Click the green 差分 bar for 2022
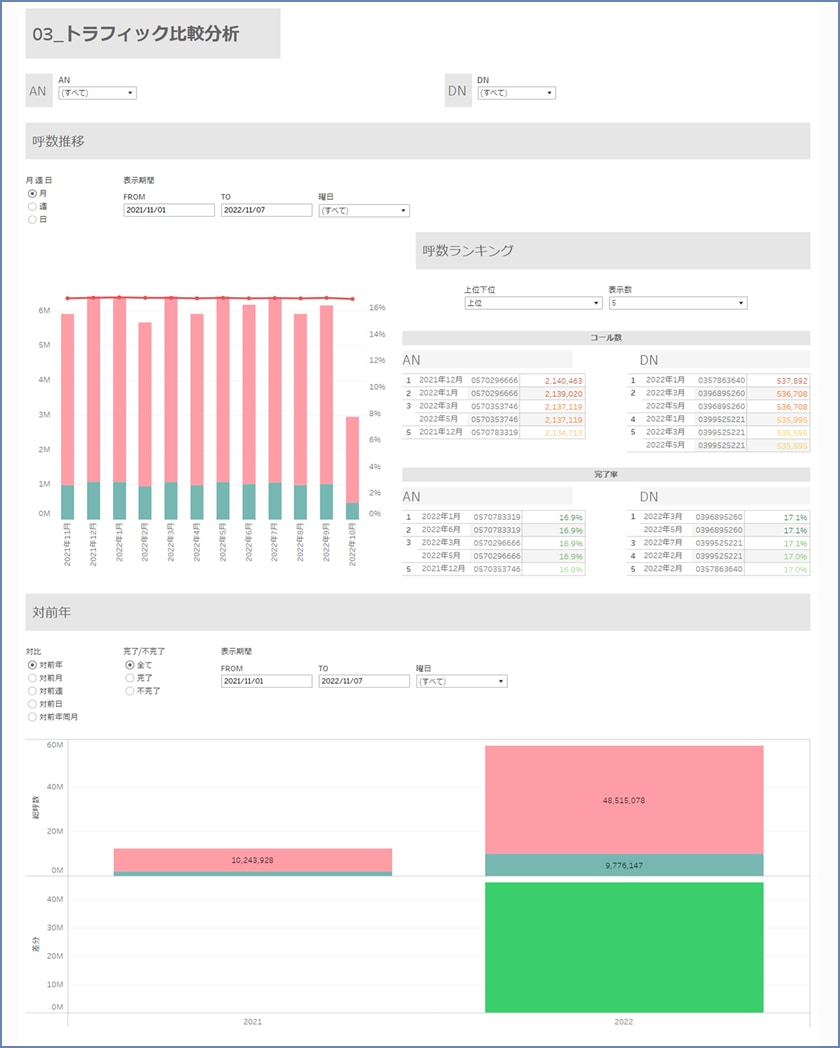 (624, 947)
